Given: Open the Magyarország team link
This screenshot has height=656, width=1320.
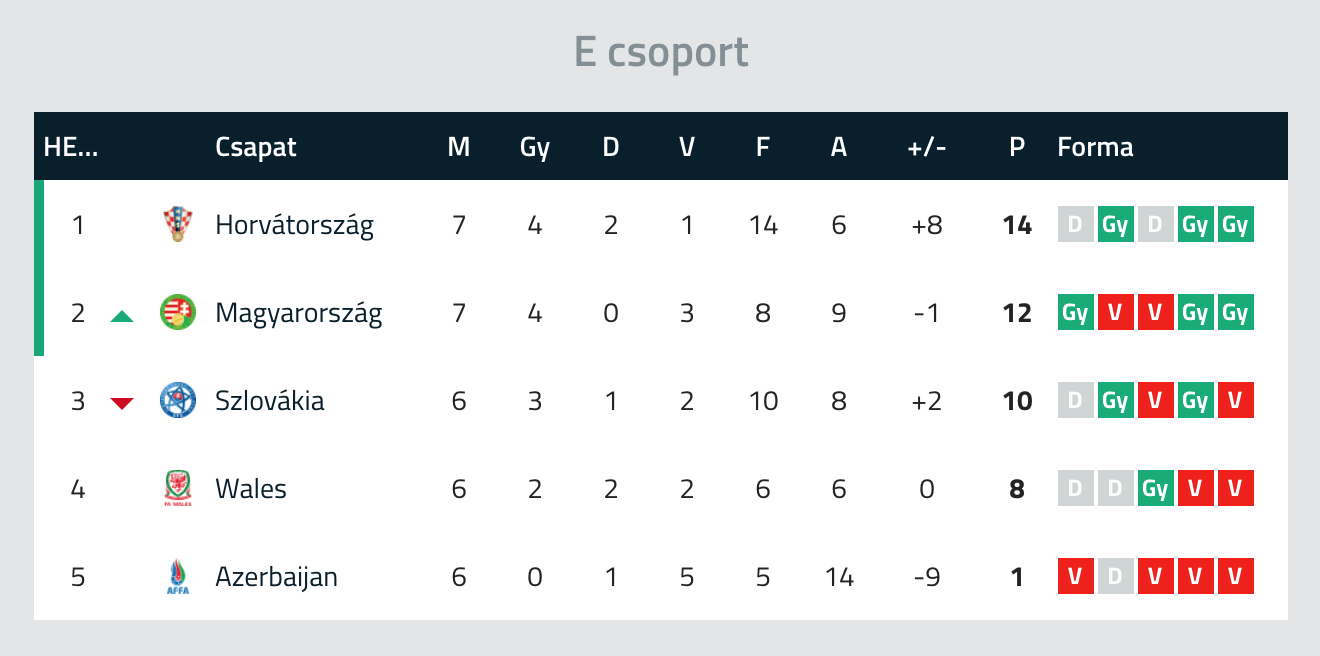Looking at the screenshot, I should (298, 313).
